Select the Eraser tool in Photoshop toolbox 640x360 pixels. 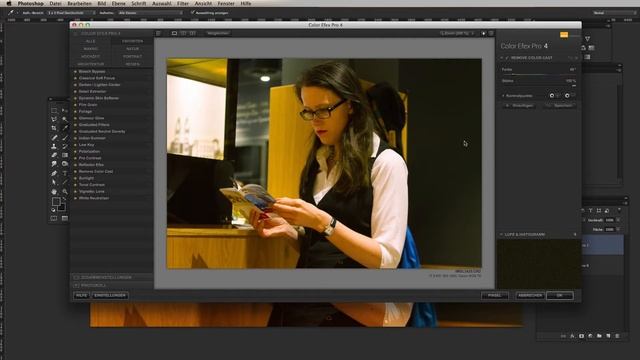pos(54,155)
